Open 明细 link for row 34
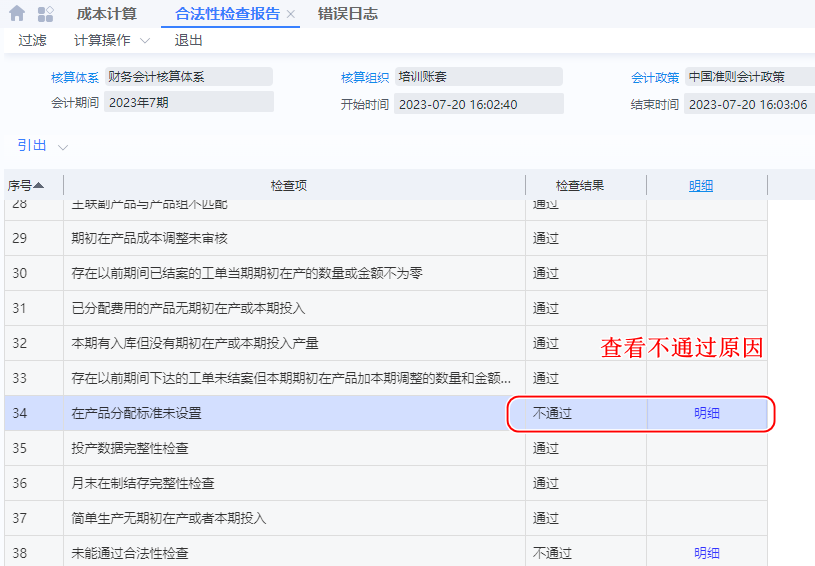The width and height of the screenshot is (815, 566). (707, 413)
